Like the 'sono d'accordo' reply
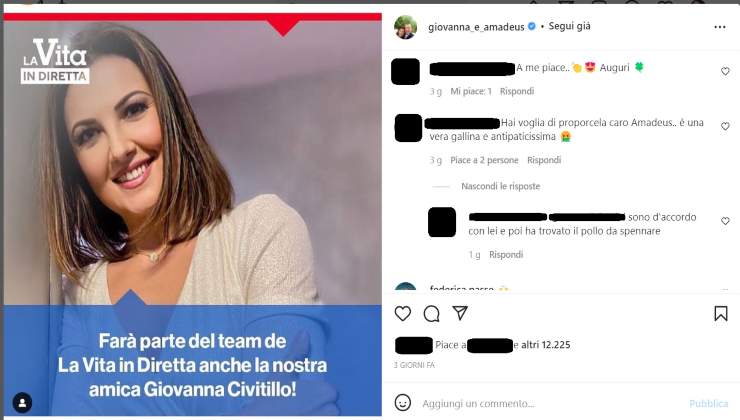740x420 pixels. tap(725, 221)
